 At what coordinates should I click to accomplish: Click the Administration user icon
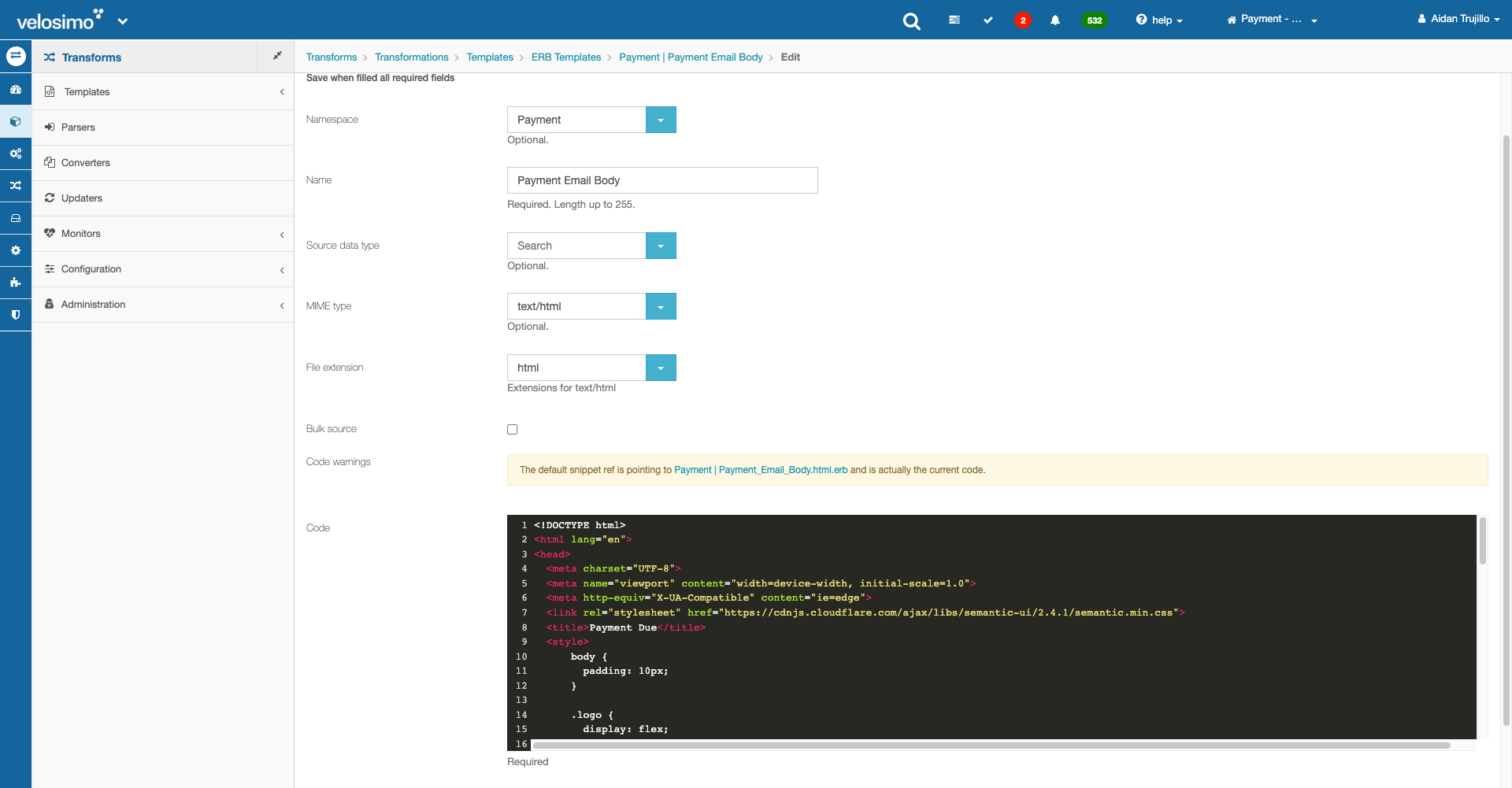50,304
